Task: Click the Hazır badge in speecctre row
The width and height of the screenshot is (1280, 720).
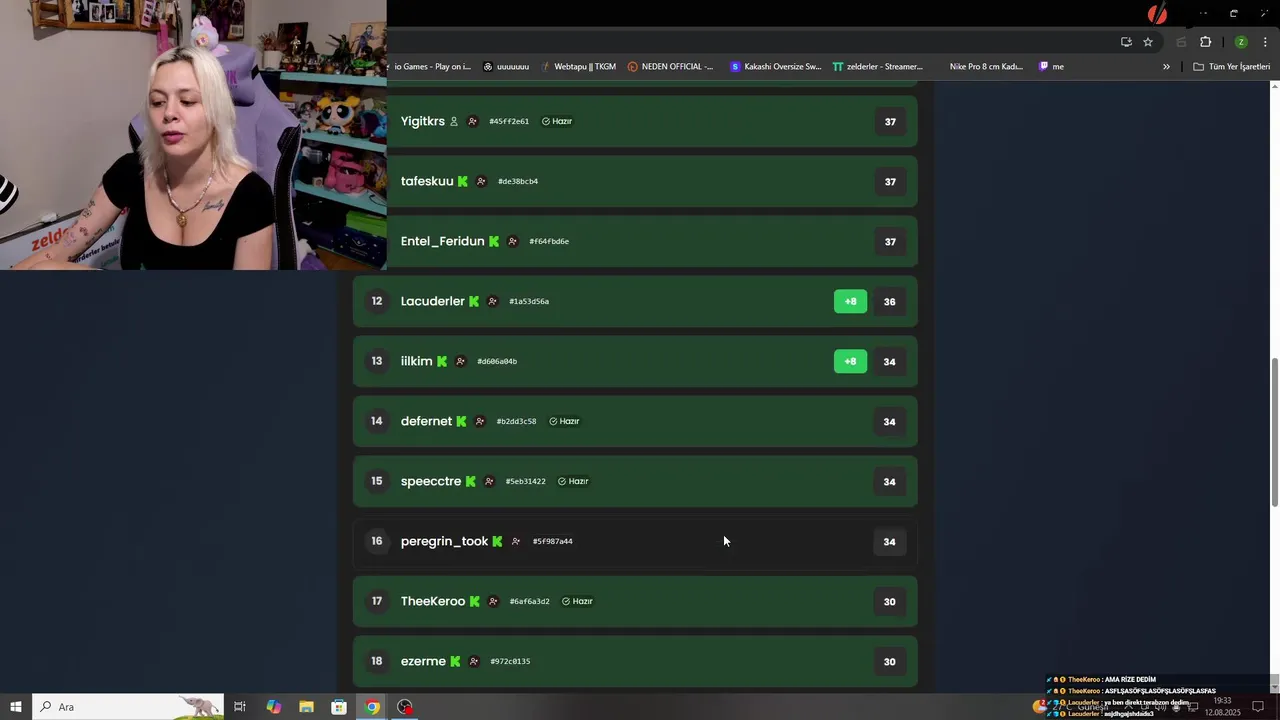Action: coord(573,481)
